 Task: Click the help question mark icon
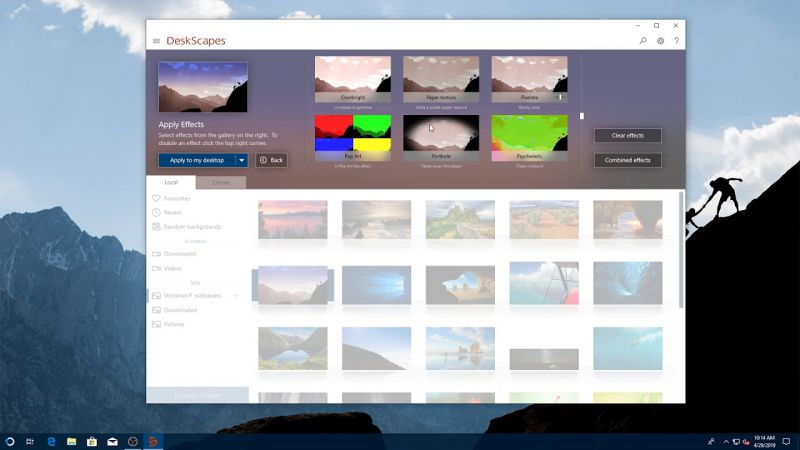click(677, 41)
